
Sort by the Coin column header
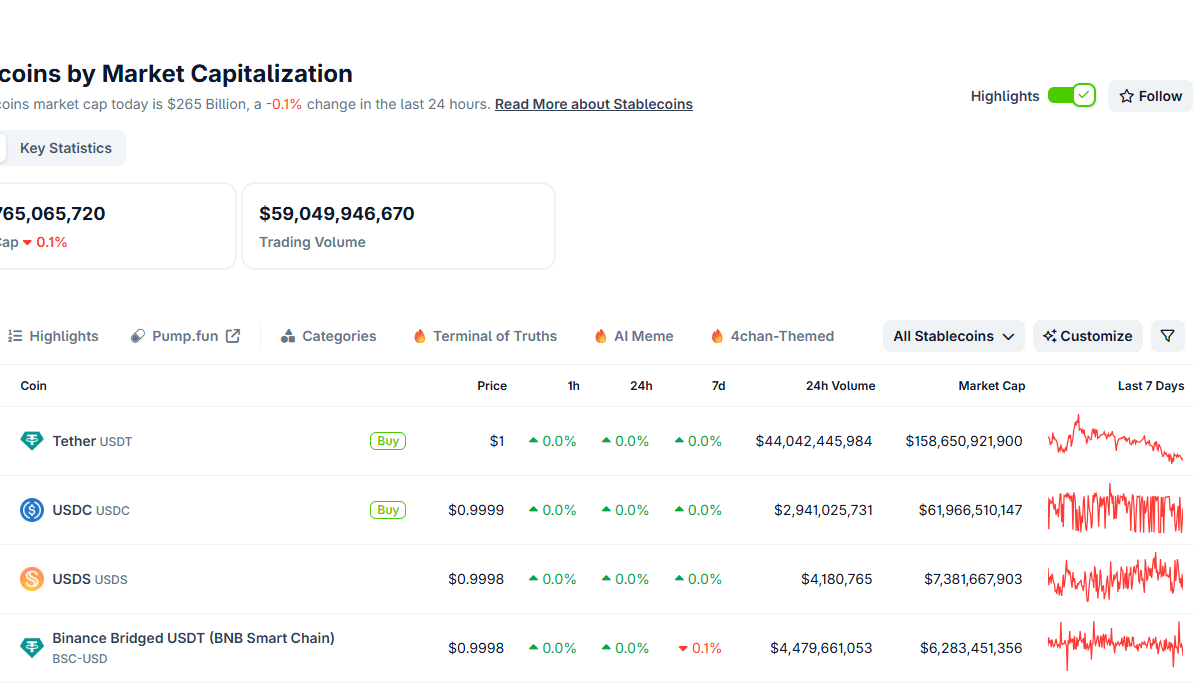[34, 386]
